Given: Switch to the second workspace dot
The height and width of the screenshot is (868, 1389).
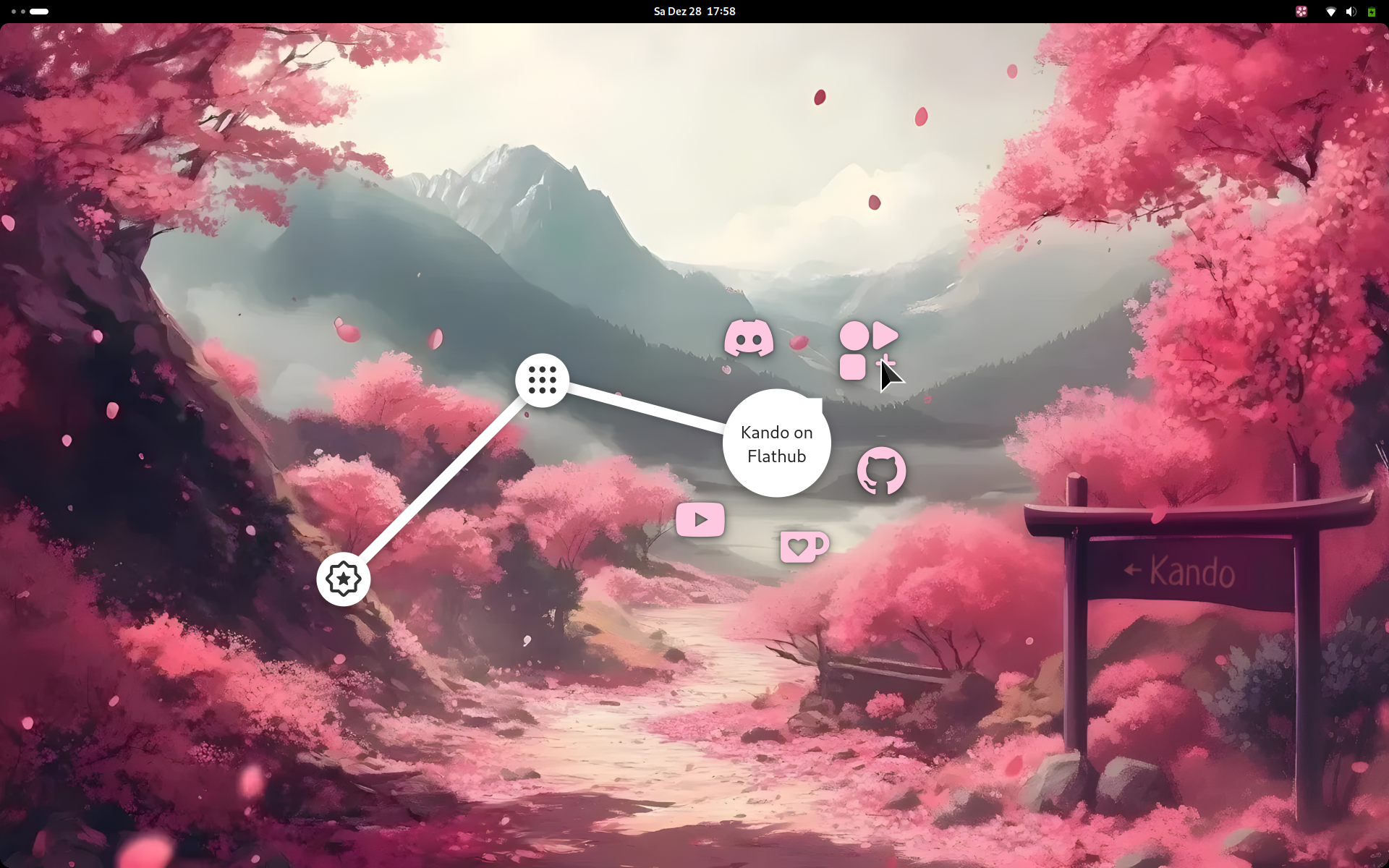Looking at the screenshot, I should [22, 12].
